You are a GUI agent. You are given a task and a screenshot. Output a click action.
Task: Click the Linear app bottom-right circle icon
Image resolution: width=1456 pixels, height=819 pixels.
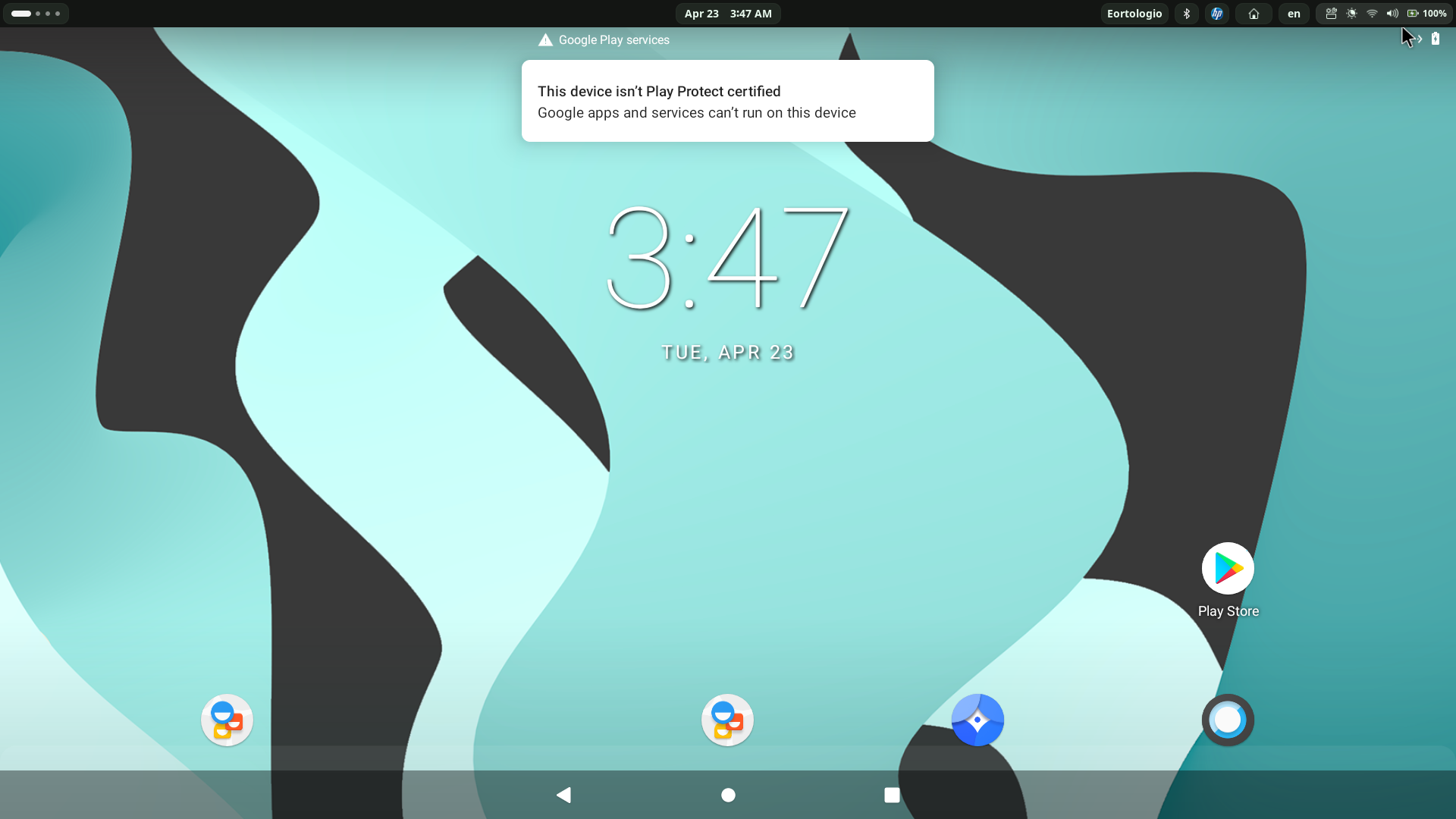(x=1228, y=719)
